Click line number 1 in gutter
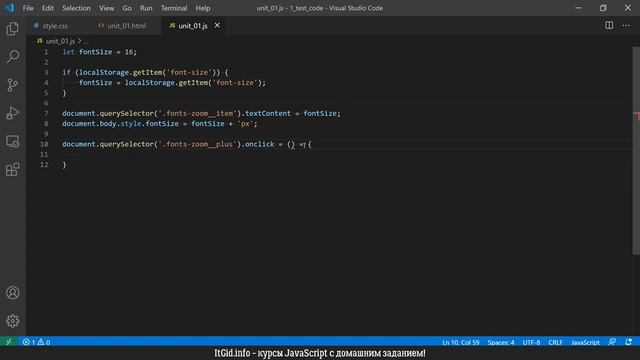Viewport: 640px width, 360px height. 46,52
